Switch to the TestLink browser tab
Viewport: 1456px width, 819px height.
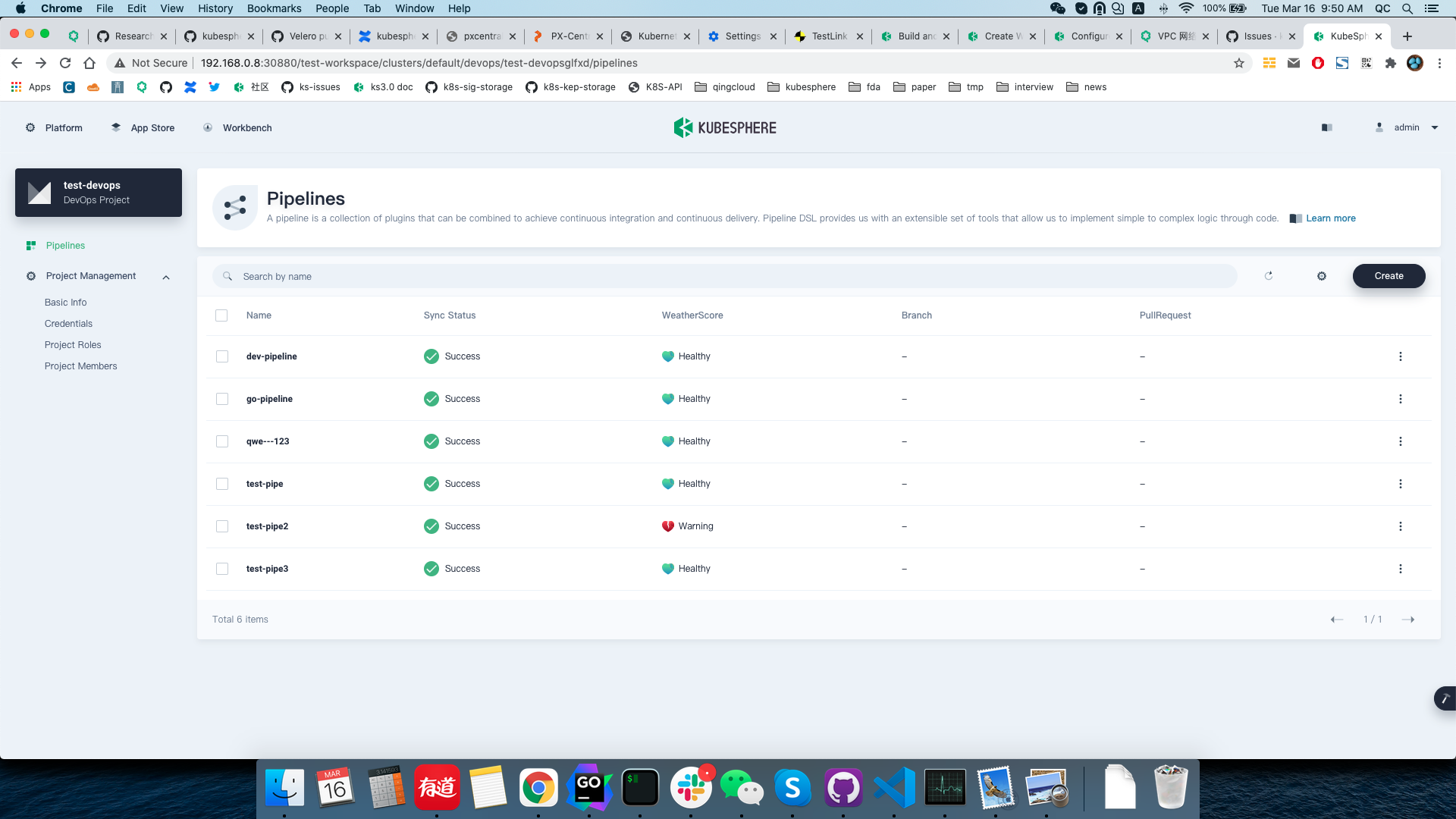pyautogui.click(x=829, y=36)
